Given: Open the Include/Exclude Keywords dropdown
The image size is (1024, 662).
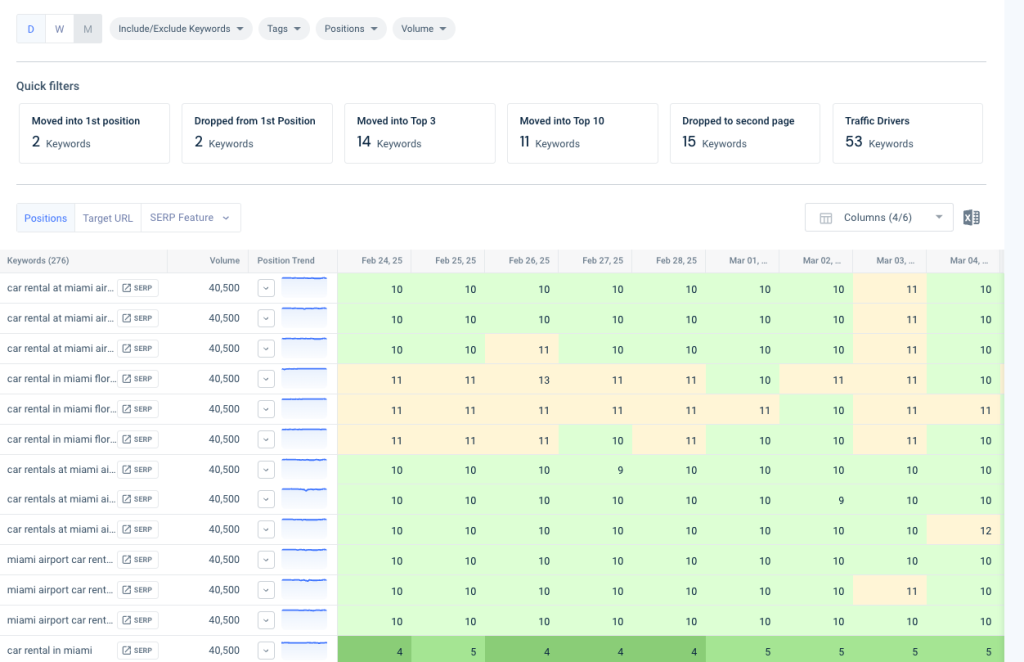Looking at the screenshot, I should point(180,29).
